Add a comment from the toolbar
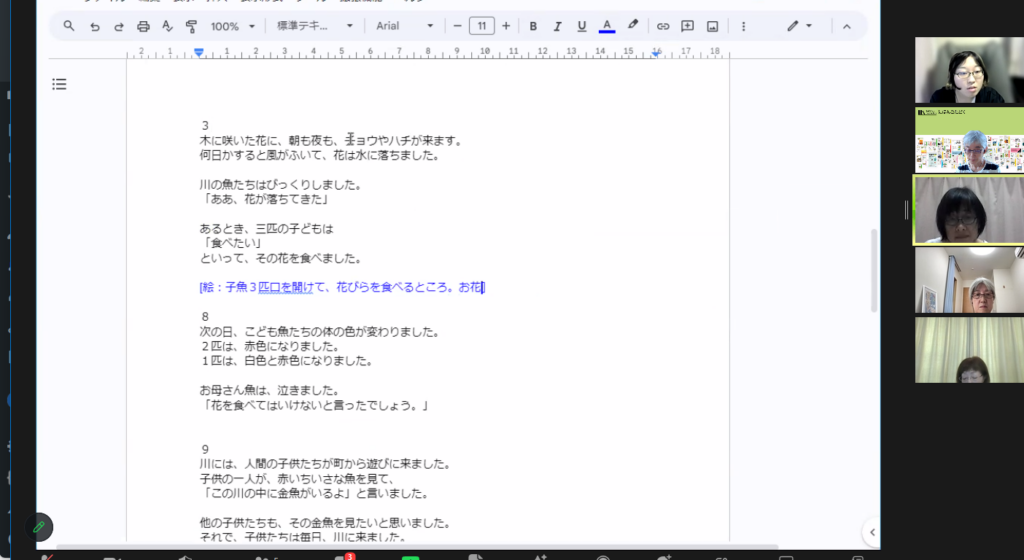The image size is (1024, 560). click(x=687, y=26)
